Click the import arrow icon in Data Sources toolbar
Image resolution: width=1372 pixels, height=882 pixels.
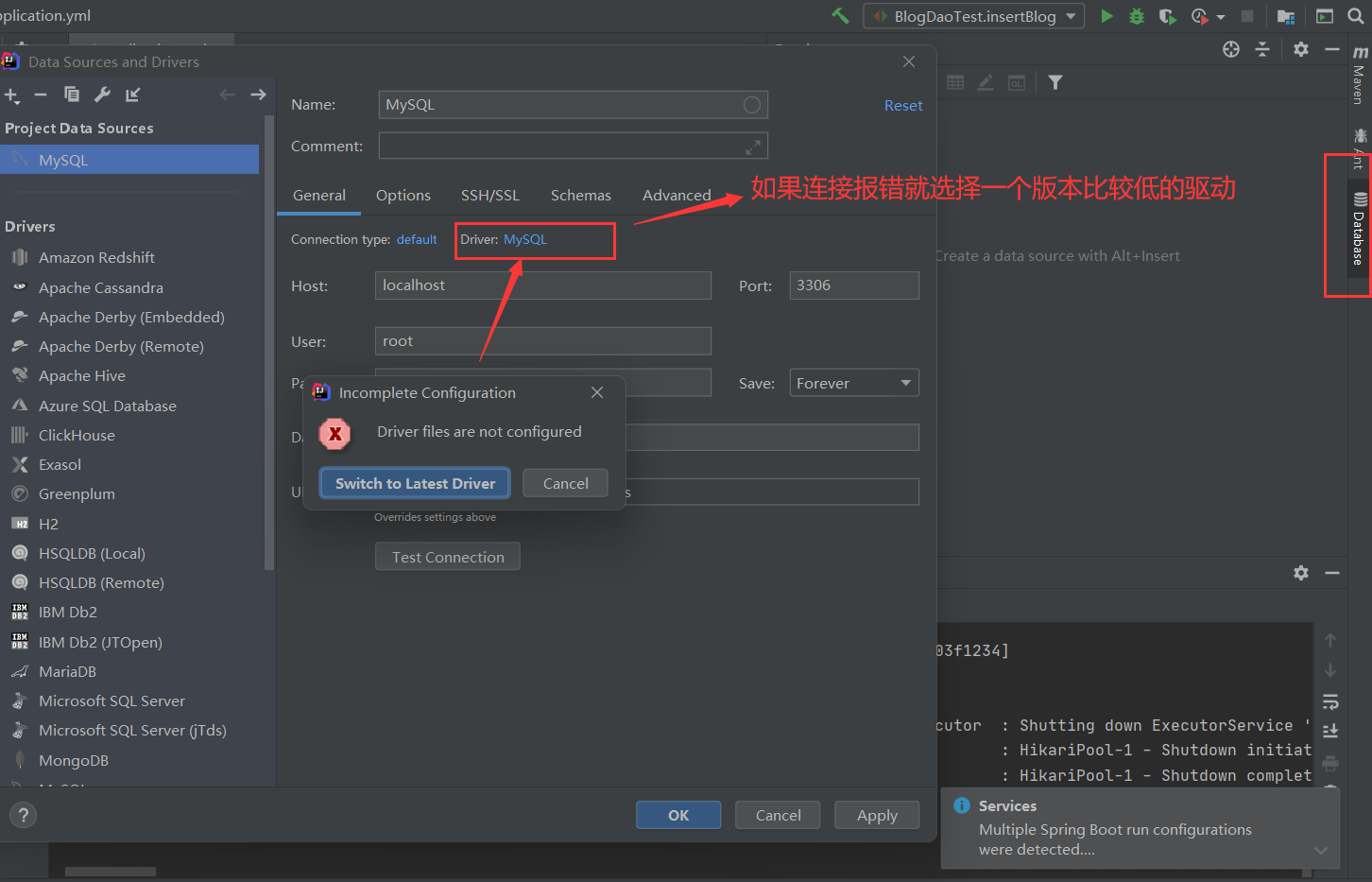(132, 95)
